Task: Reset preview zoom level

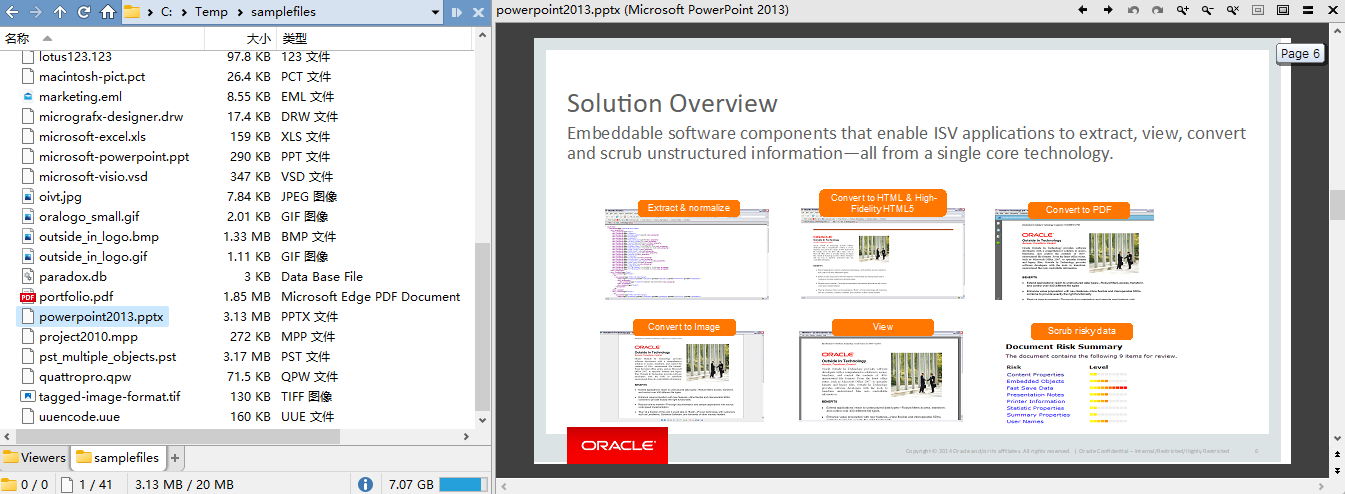Action: pos(1233,10)
